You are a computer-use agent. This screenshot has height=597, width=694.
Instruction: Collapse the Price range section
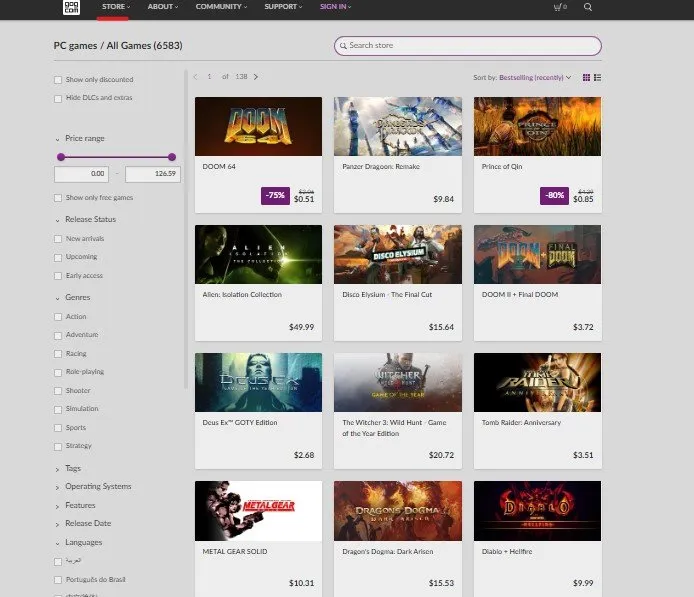80,139
